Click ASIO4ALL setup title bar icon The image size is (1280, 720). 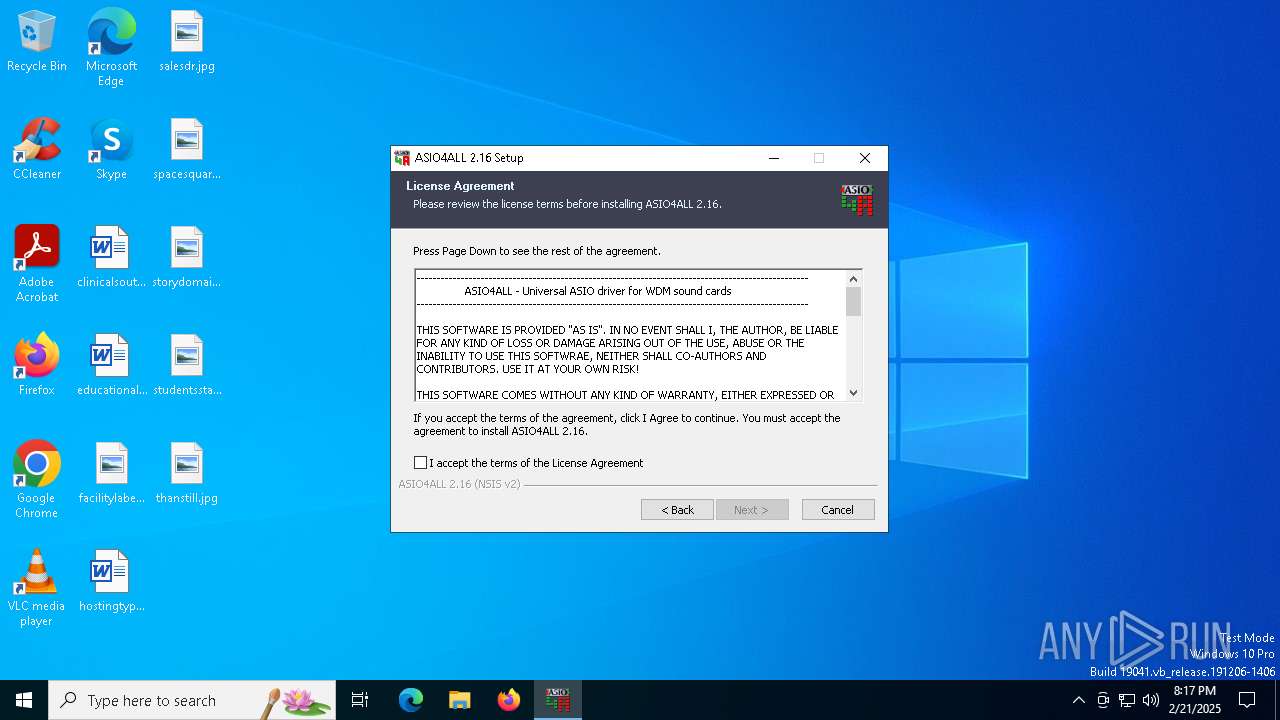(x=402, y=158)
